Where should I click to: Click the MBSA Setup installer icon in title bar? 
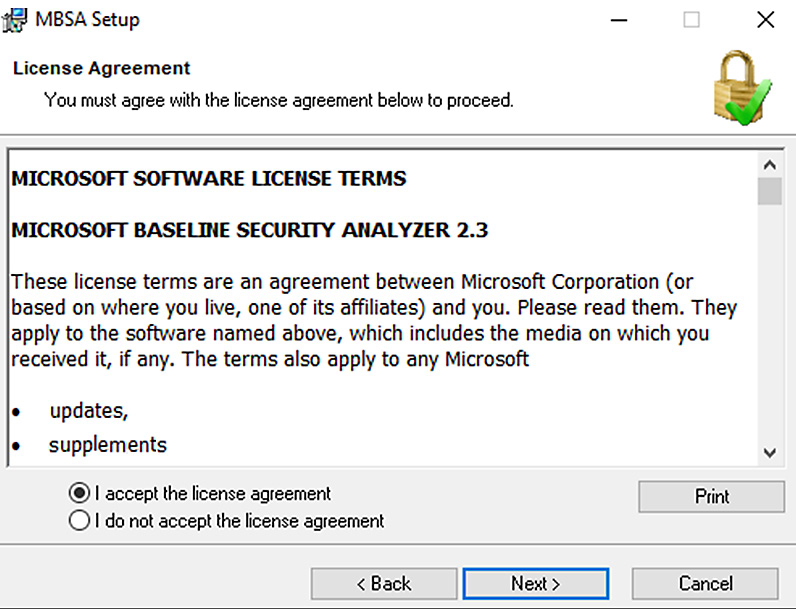pos(14,20)
